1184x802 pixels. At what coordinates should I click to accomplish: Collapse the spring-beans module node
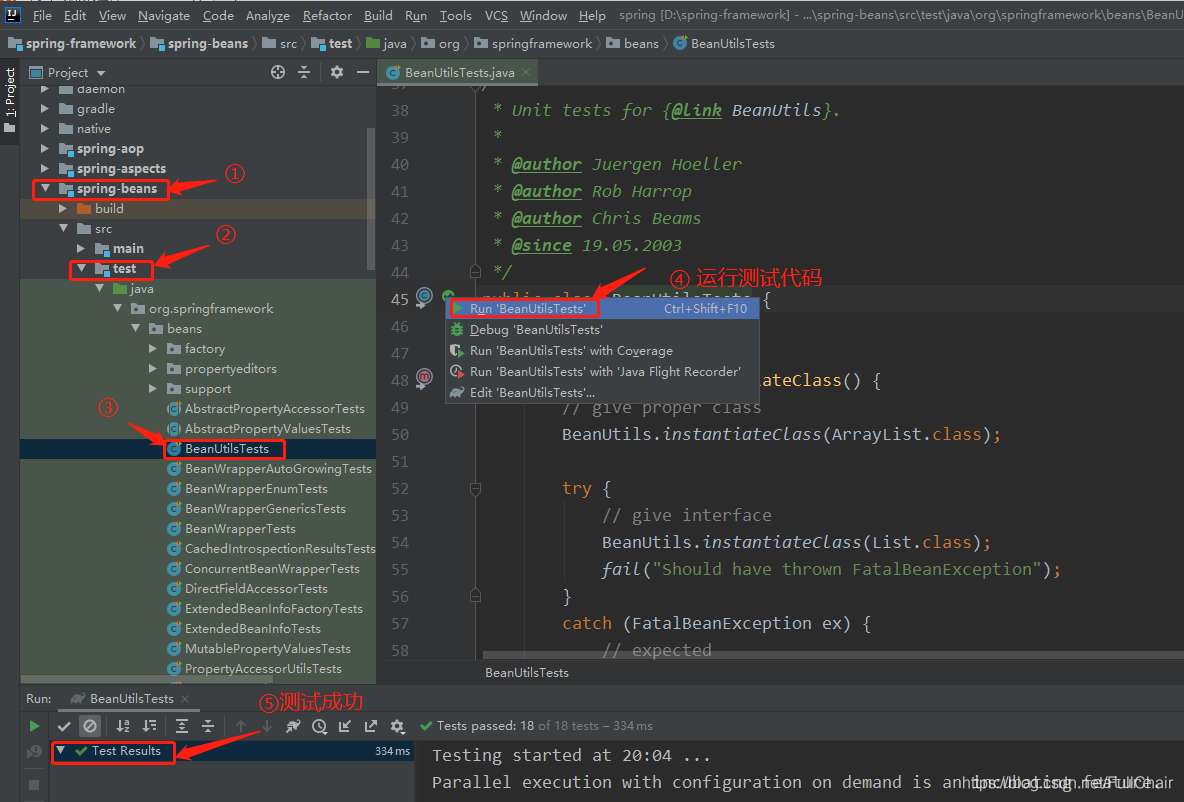[x=45, y=189]
